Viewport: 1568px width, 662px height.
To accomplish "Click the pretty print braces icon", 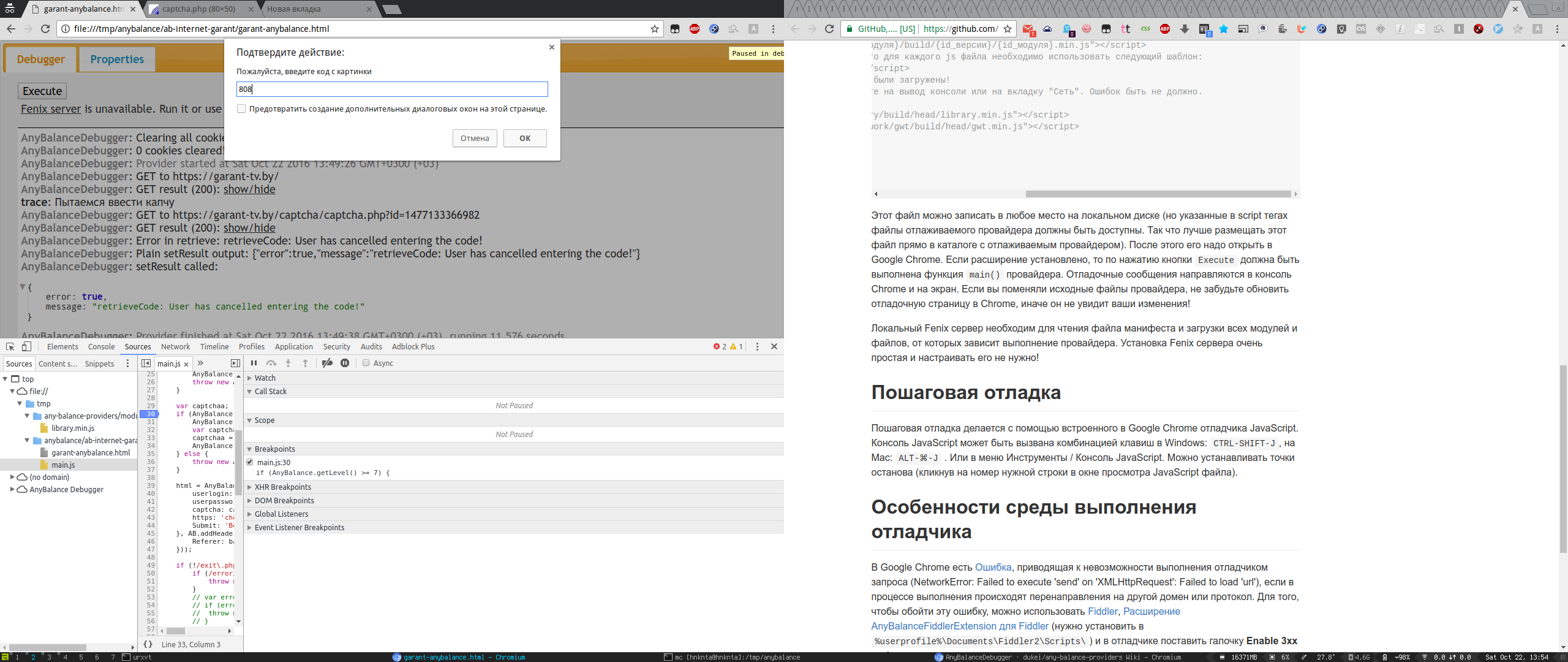I will coord(148,644).
